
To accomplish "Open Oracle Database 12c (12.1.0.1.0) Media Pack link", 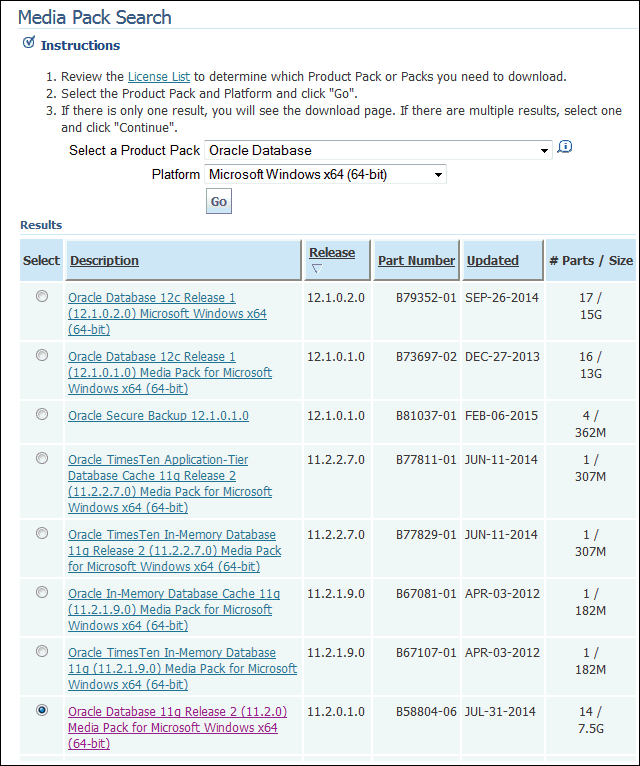I will pyautogui.click(x=170, y=372).
